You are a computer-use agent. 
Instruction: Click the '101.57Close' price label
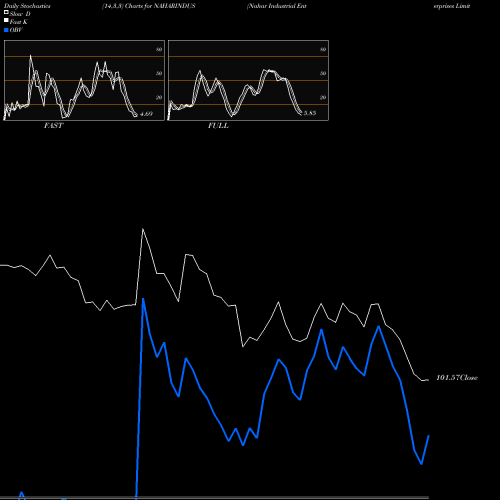pyautogui.click(x=457, y=378)
